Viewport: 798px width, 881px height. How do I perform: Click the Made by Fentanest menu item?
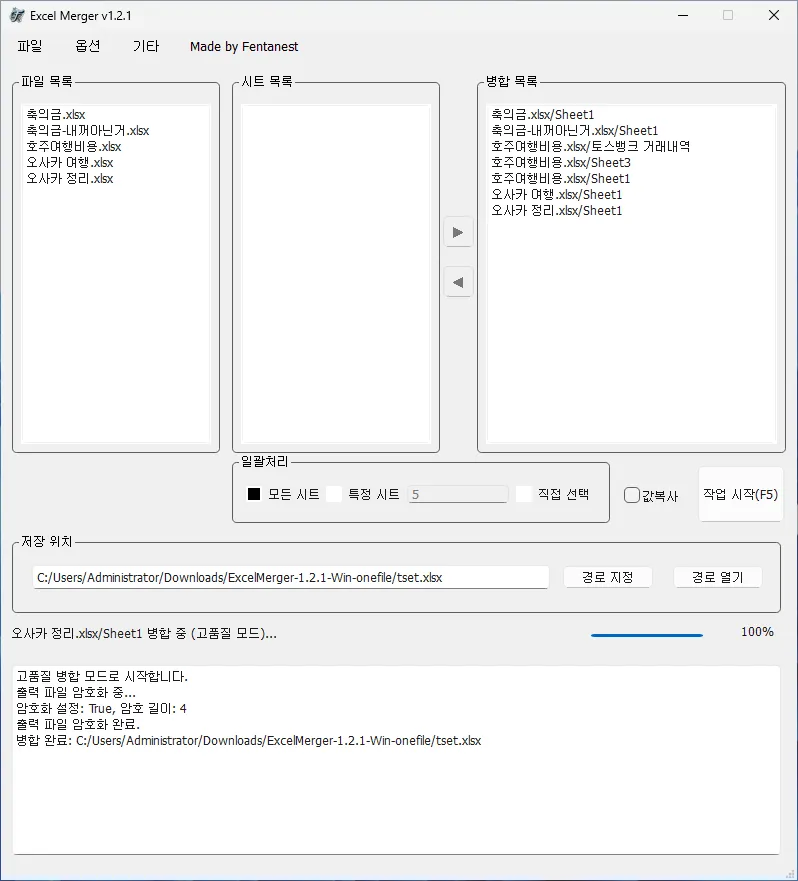[244, 47]
